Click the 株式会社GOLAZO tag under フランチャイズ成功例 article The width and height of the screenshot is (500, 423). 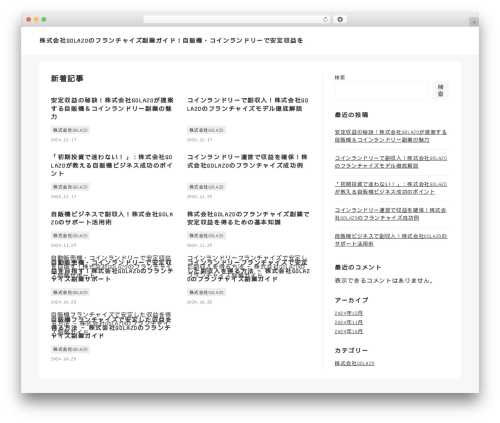coord(206,187)
